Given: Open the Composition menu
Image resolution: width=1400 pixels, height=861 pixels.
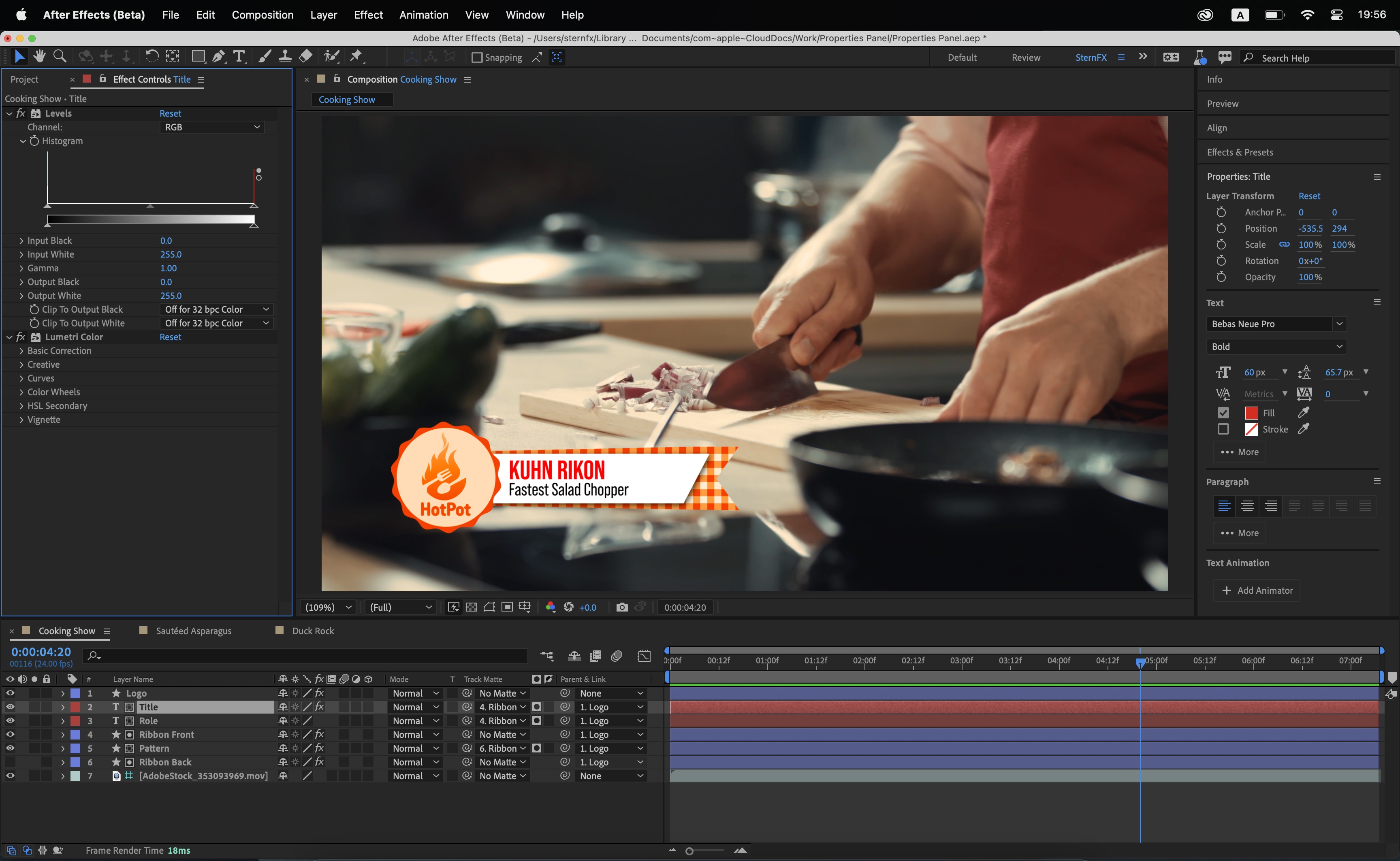Looking at the screenshot, I should click(262, 15).
